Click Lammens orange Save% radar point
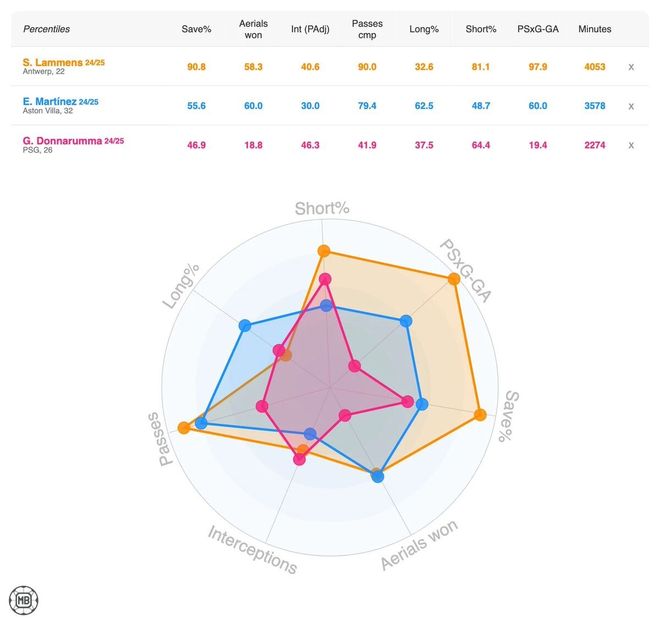The height and width of the screenshot is (624, 660). pos(480,415)
